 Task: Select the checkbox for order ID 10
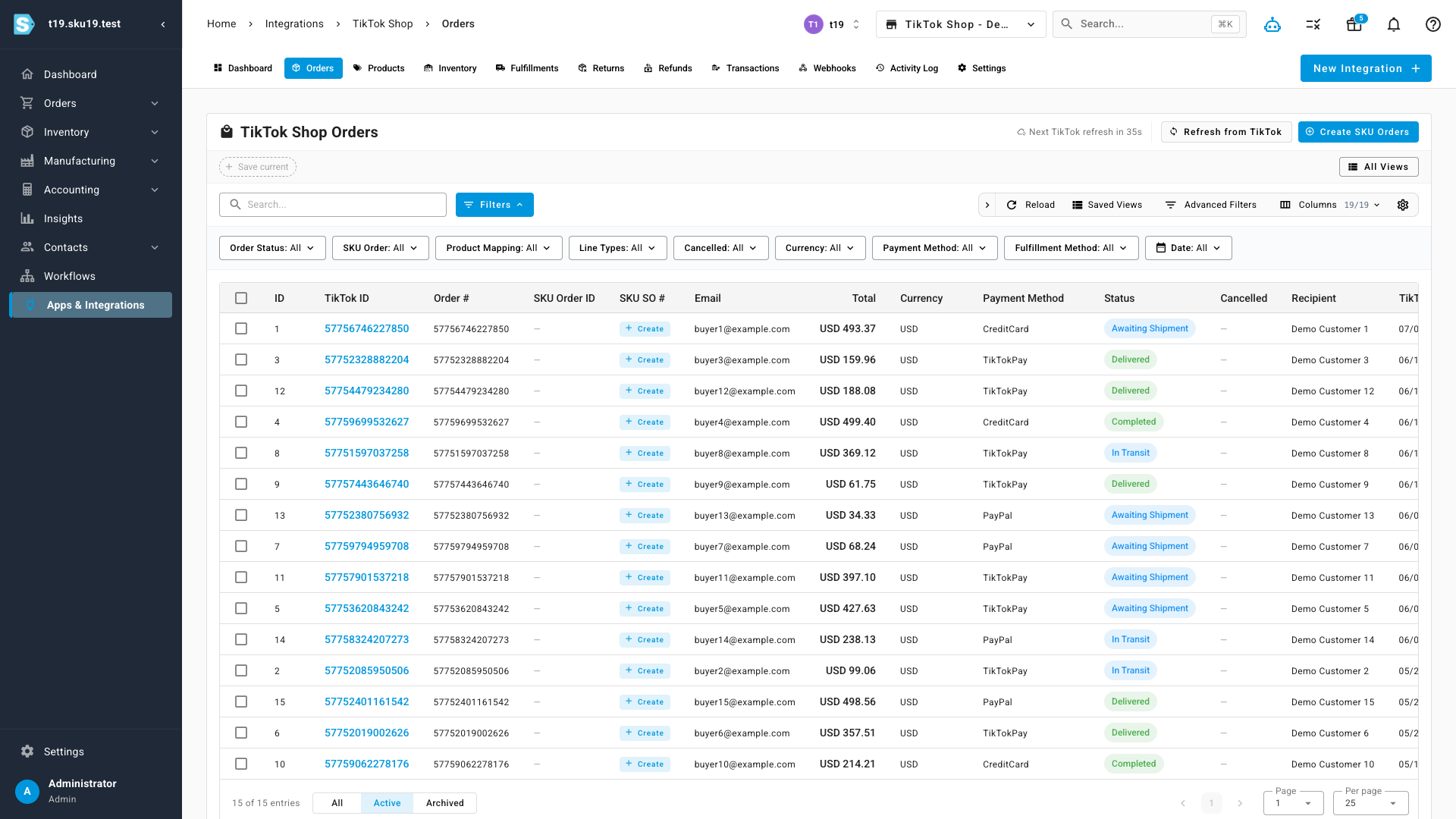click(241, 764)
